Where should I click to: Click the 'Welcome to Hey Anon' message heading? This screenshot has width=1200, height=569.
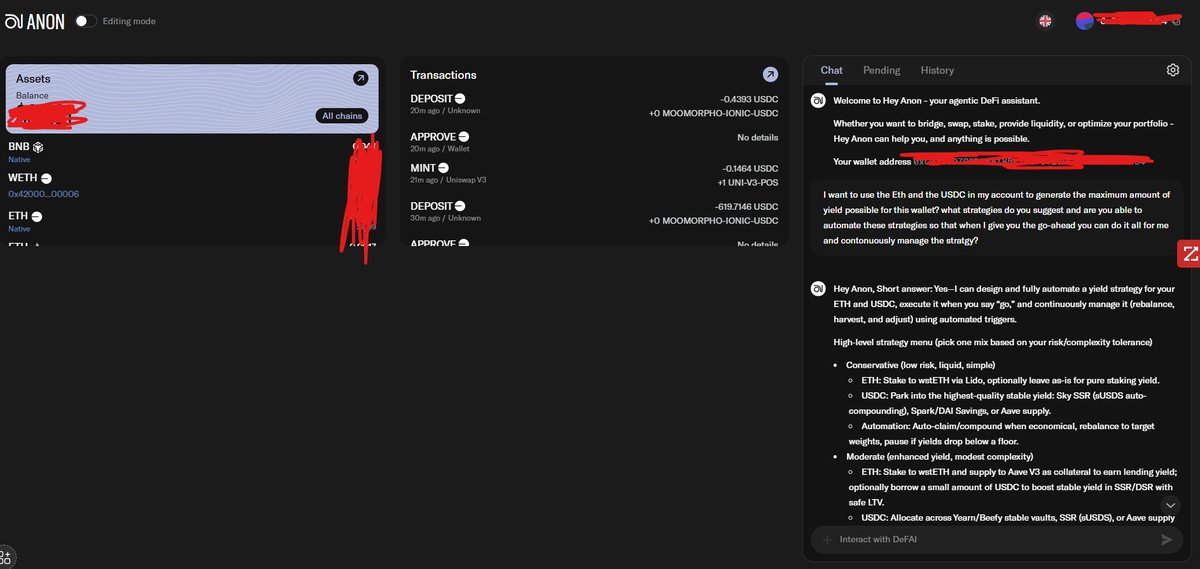(x=936, y=101)
